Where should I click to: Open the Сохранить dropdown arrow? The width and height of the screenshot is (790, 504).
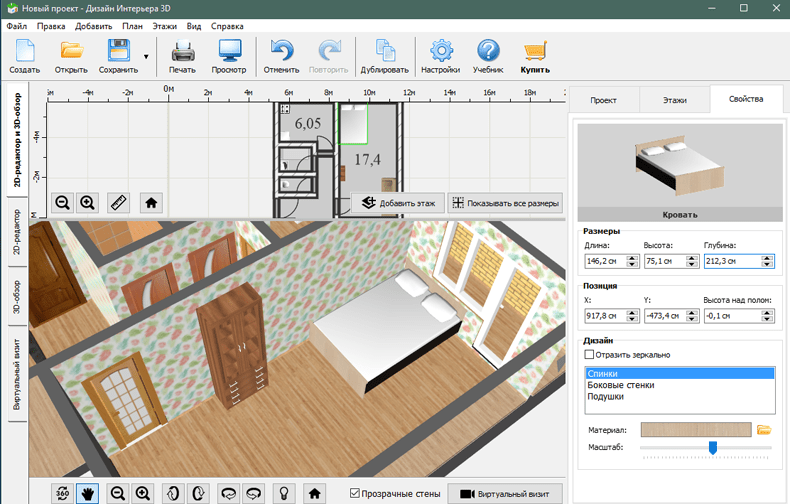coord(146,57)
